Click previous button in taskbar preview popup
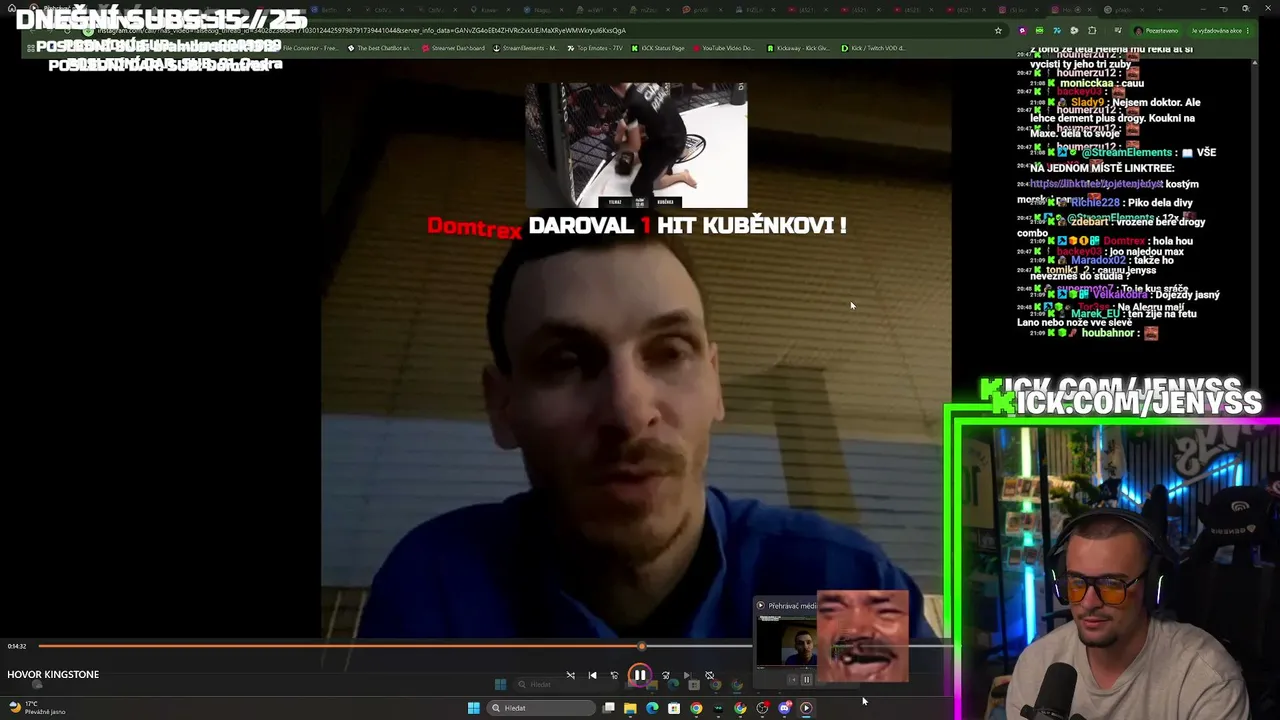 793,679
